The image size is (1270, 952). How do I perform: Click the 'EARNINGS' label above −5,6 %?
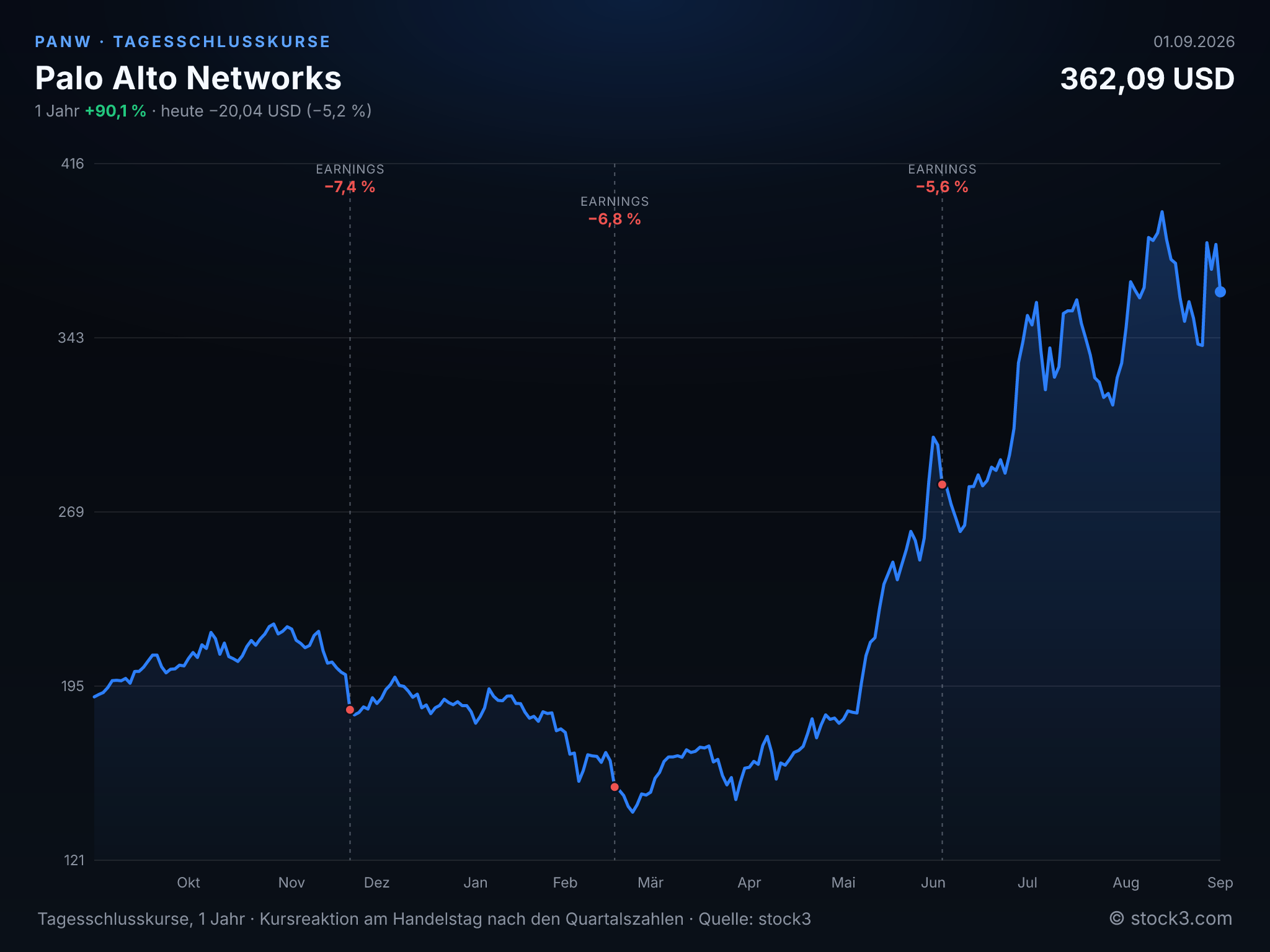pos(942,169)
